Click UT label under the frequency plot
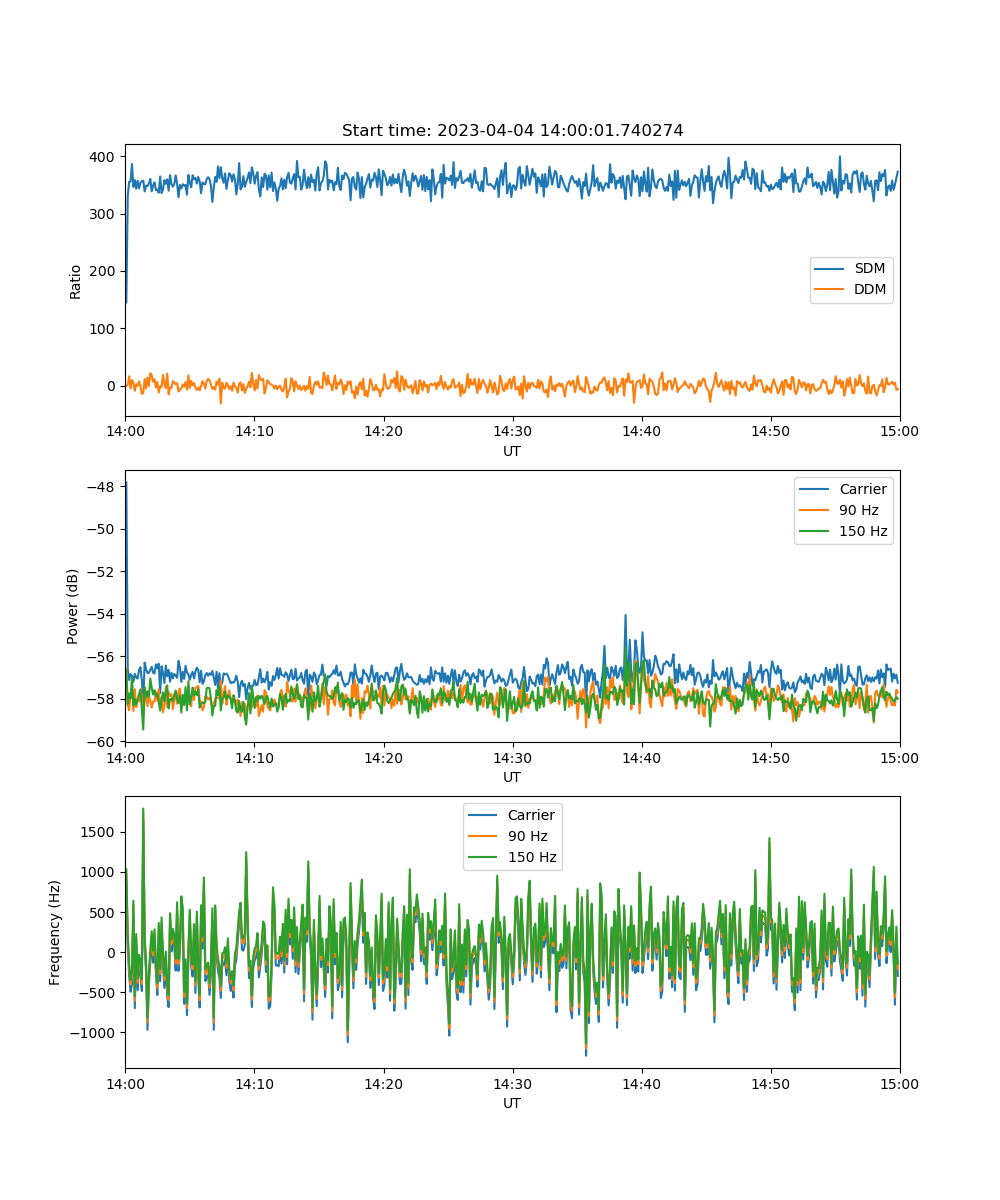 (512, 1103)
